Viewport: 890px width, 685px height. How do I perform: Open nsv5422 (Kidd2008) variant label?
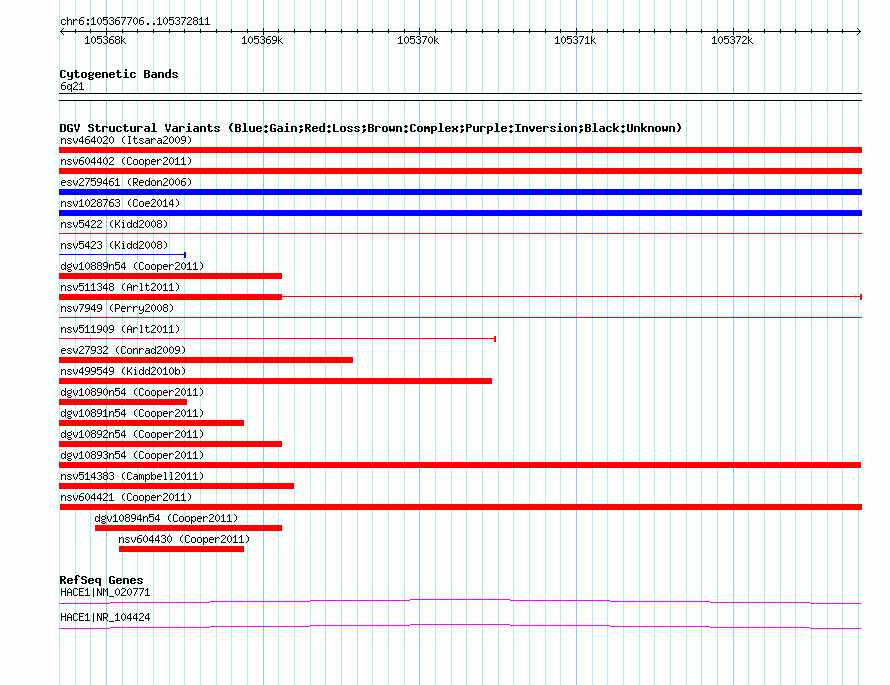point(114,224)
